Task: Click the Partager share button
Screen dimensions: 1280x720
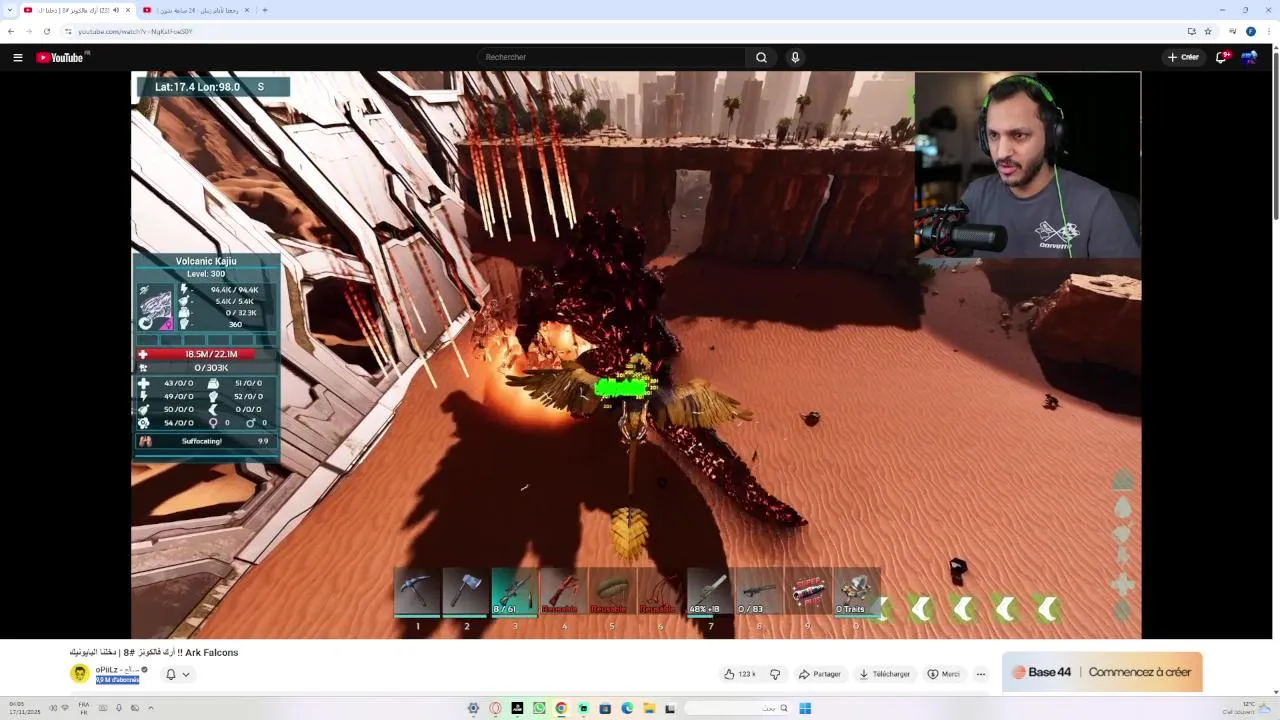Action: [819, 674]
